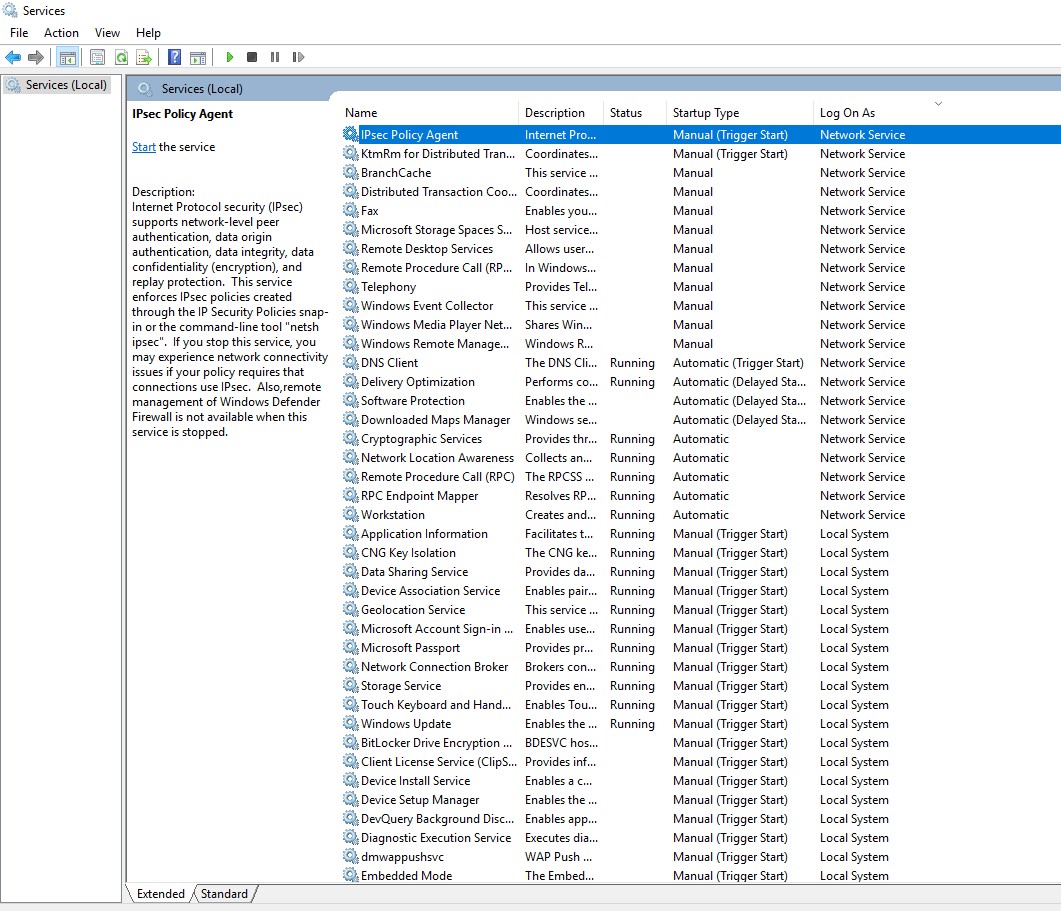Select the Windows Remote Manage... service
The image size is (1061, 911).
click(700, 343)
